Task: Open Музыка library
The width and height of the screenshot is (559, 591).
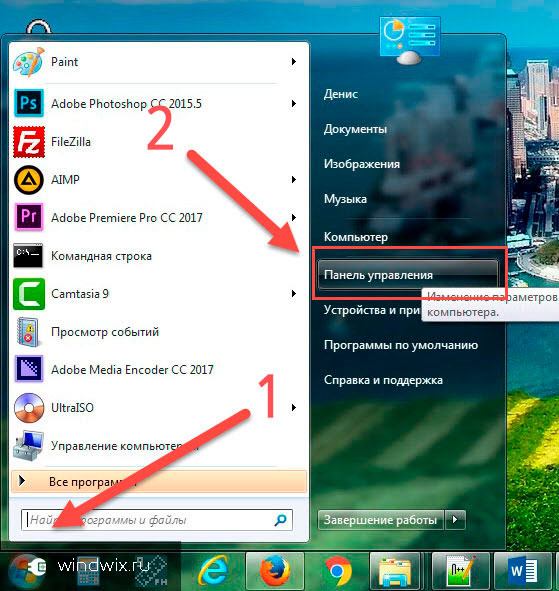Action: click(x=345, y=199)
